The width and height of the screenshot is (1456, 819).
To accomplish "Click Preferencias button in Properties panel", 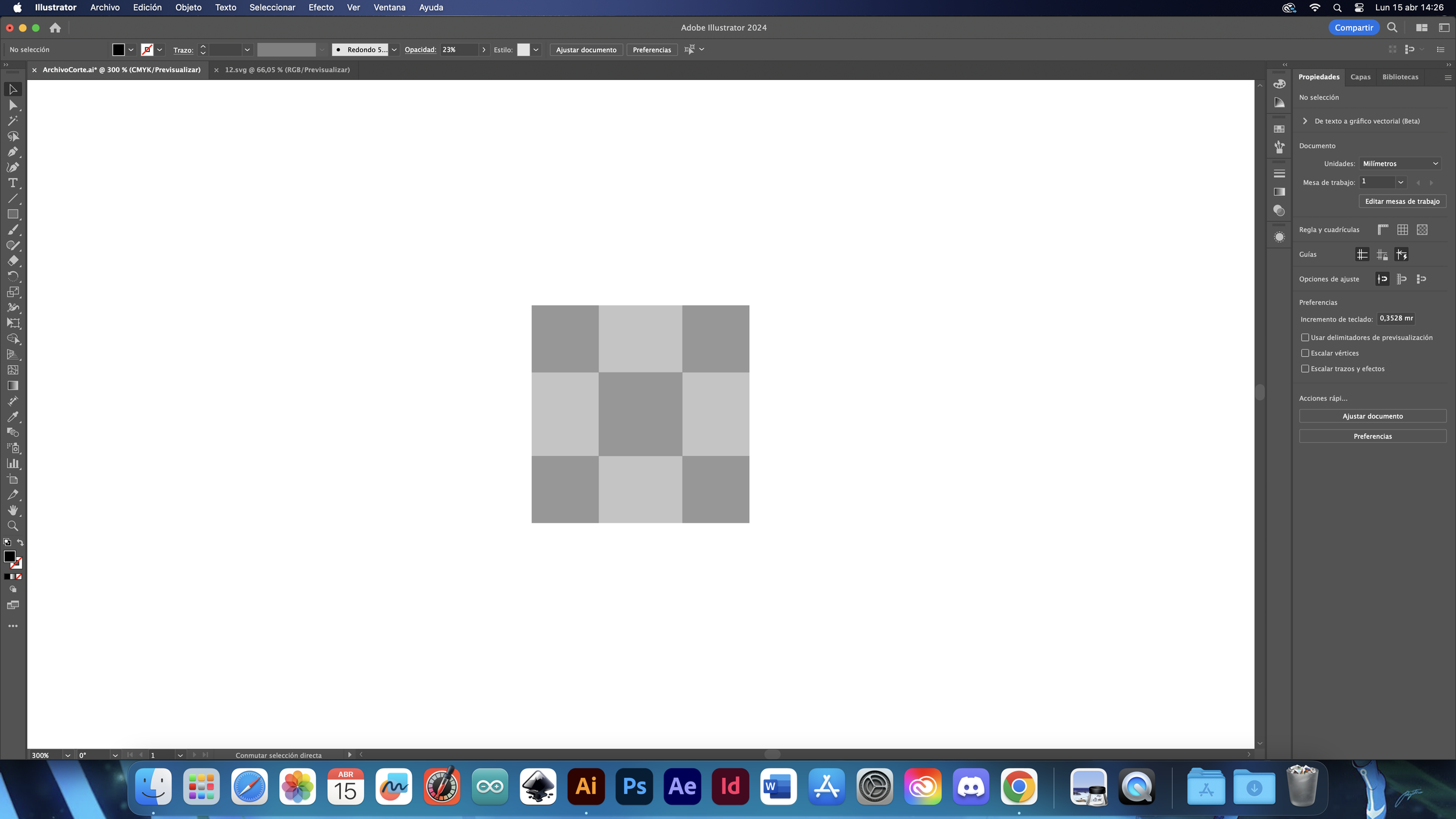I will pyautogui.click(x=1372, y=436).
